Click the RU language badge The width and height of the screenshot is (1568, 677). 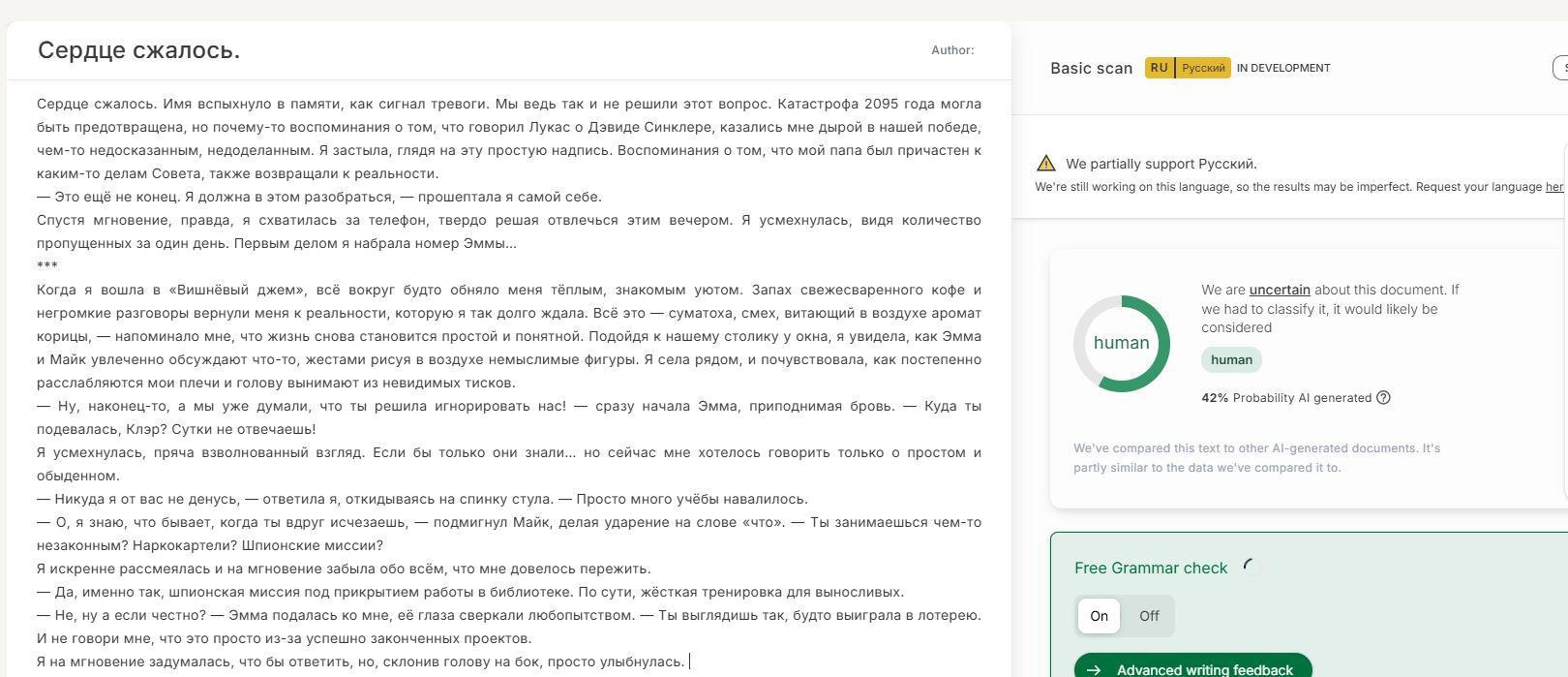pos(1159,68)
